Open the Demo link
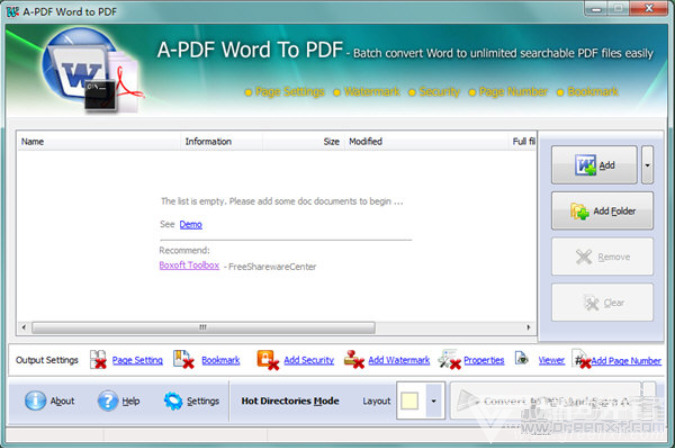 click(x=191, y=224)
